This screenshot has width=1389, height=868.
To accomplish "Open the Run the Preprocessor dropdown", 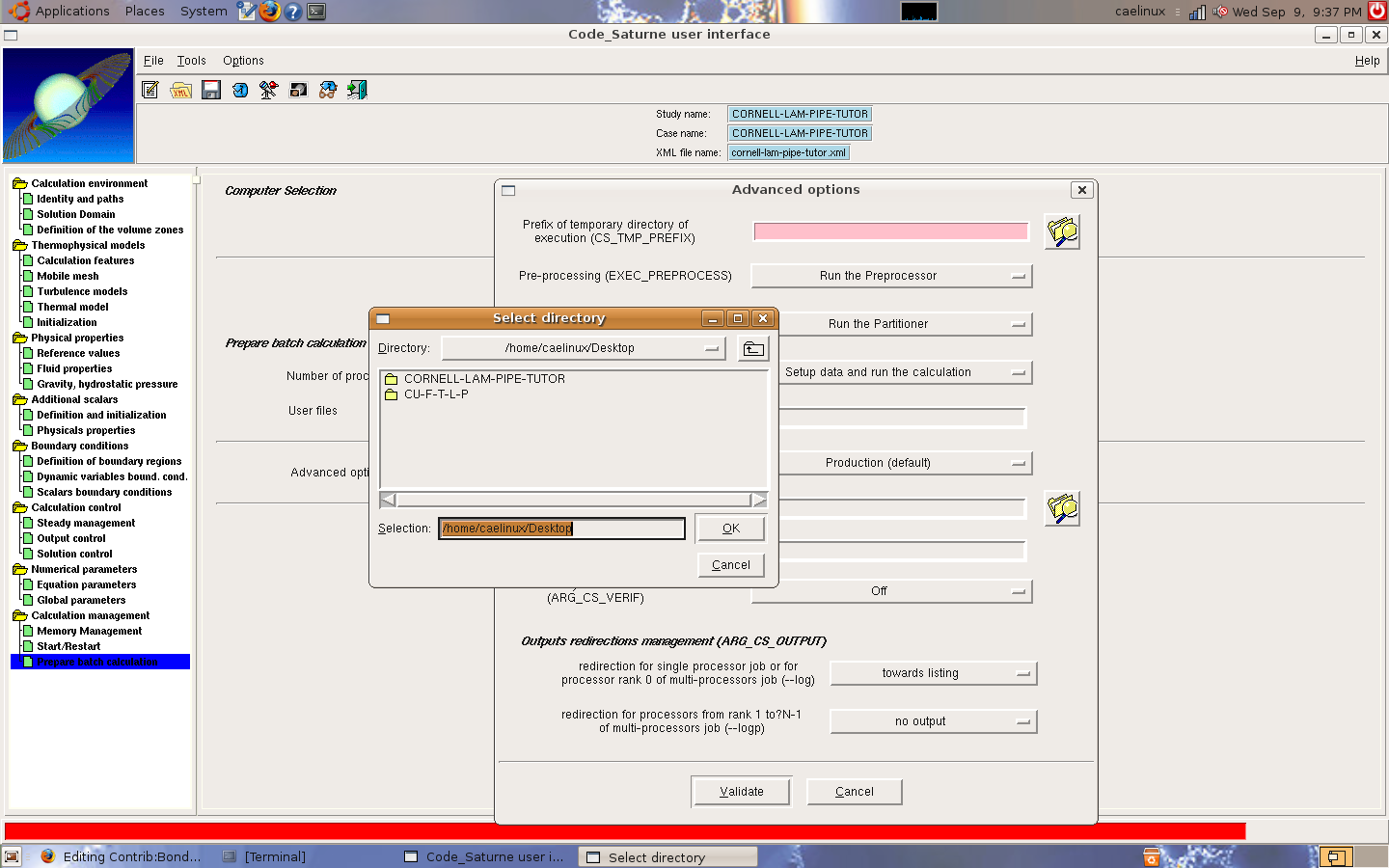I will click(891, 276).
